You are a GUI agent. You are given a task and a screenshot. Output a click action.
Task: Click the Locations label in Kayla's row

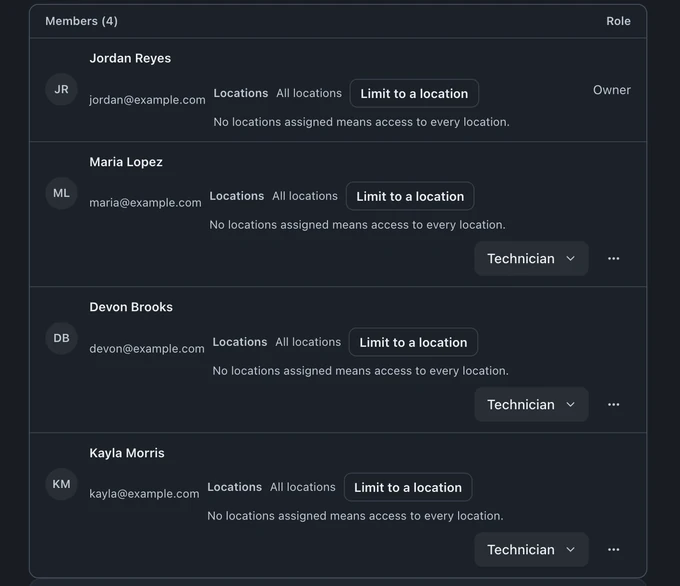tap(235, 487)
